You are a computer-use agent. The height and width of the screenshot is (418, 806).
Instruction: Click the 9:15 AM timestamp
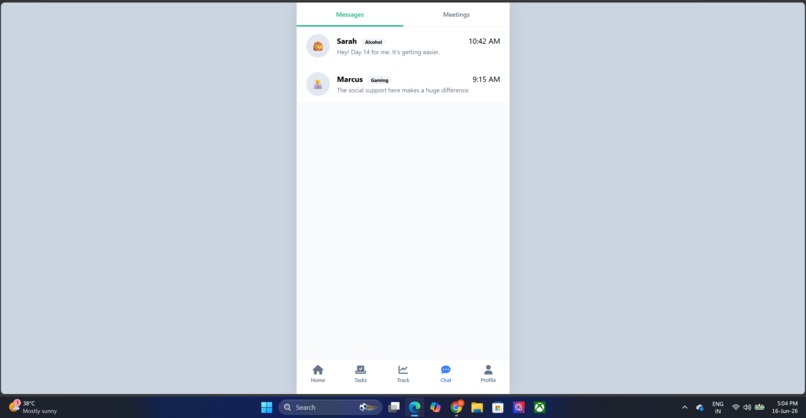486,79
